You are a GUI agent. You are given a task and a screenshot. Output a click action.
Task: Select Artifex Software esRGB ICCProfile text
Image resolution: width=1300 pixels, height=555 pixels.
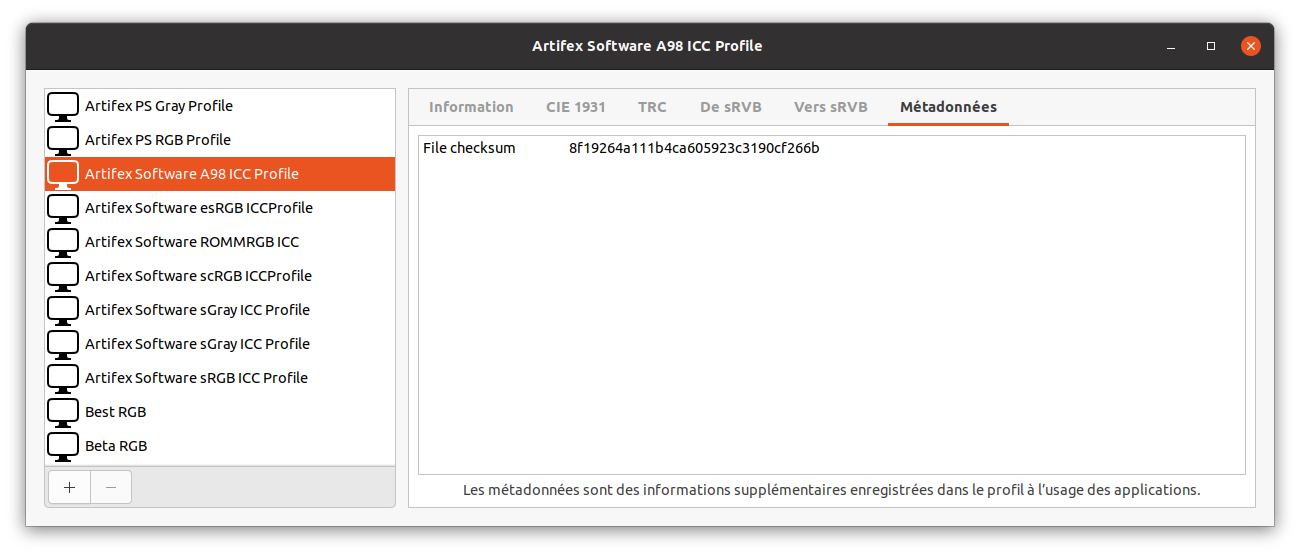coord(199,208)
